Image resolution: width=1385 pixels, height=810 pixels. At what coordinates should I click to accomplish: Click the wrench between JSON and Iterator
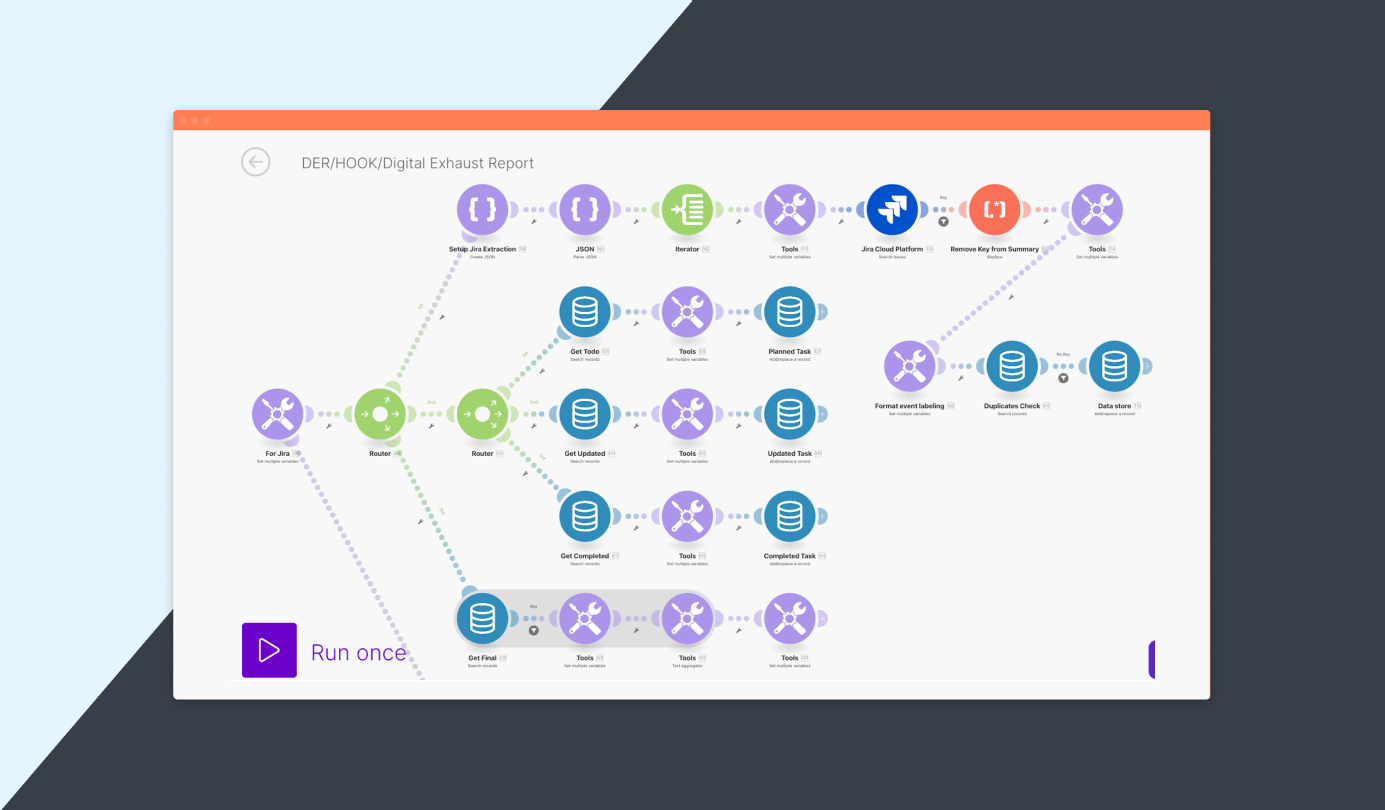637,221
